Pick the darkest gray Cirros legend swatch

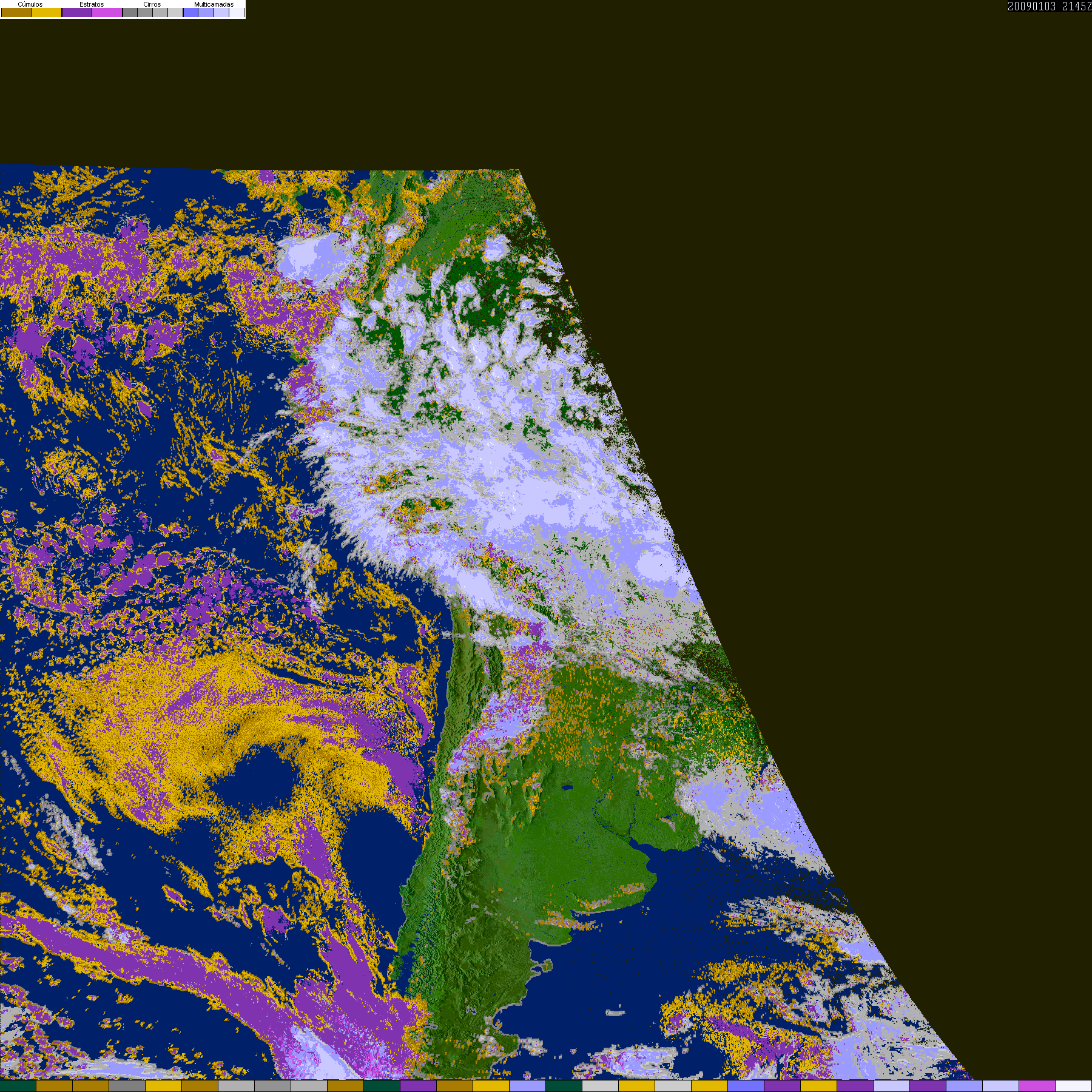coord(130,12)
